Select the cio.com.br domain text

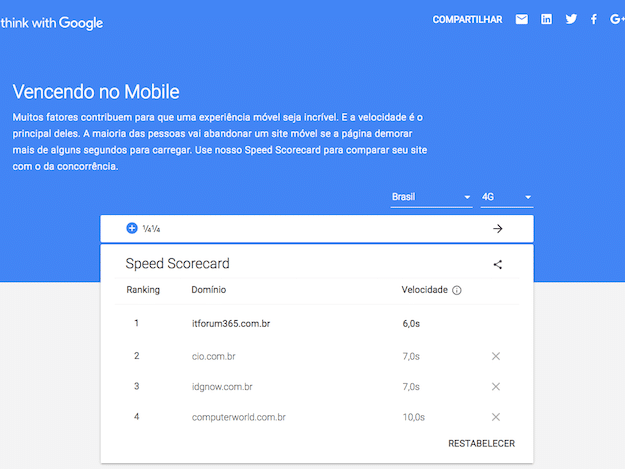click(x=214, y=356)
